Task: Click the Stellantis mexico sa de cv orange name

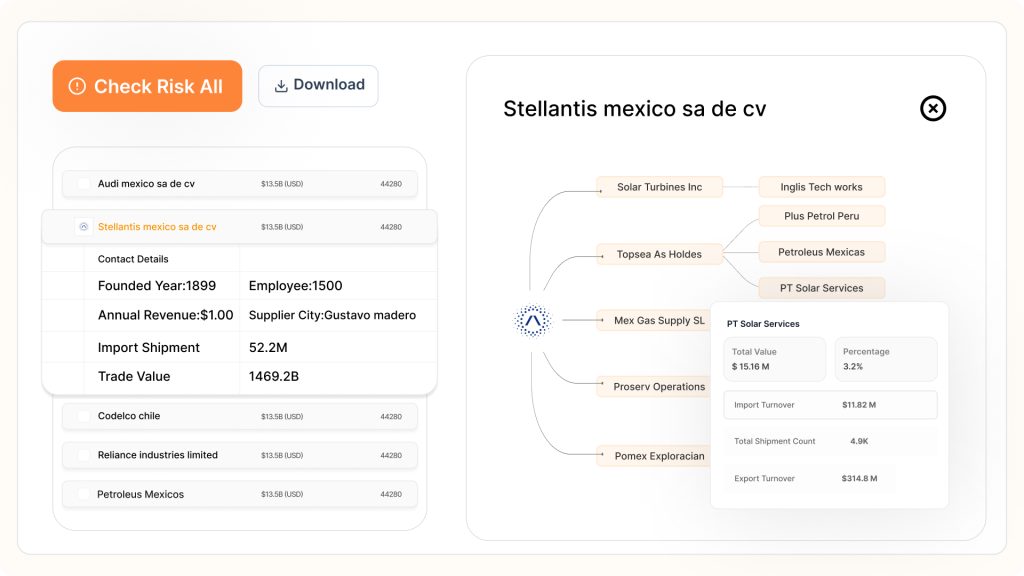Action: click(x=157, y=227)
